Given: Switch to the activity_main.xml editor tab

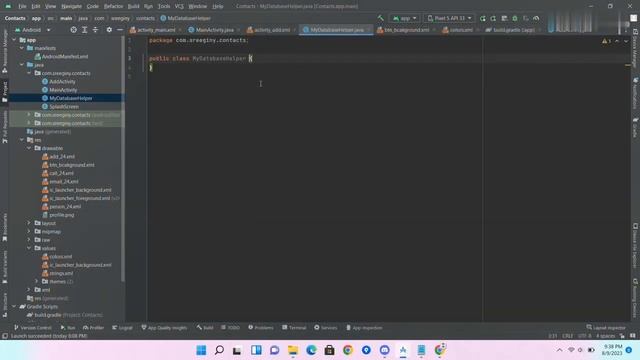Looking at the screenshot, I should [x=156, y=30].
